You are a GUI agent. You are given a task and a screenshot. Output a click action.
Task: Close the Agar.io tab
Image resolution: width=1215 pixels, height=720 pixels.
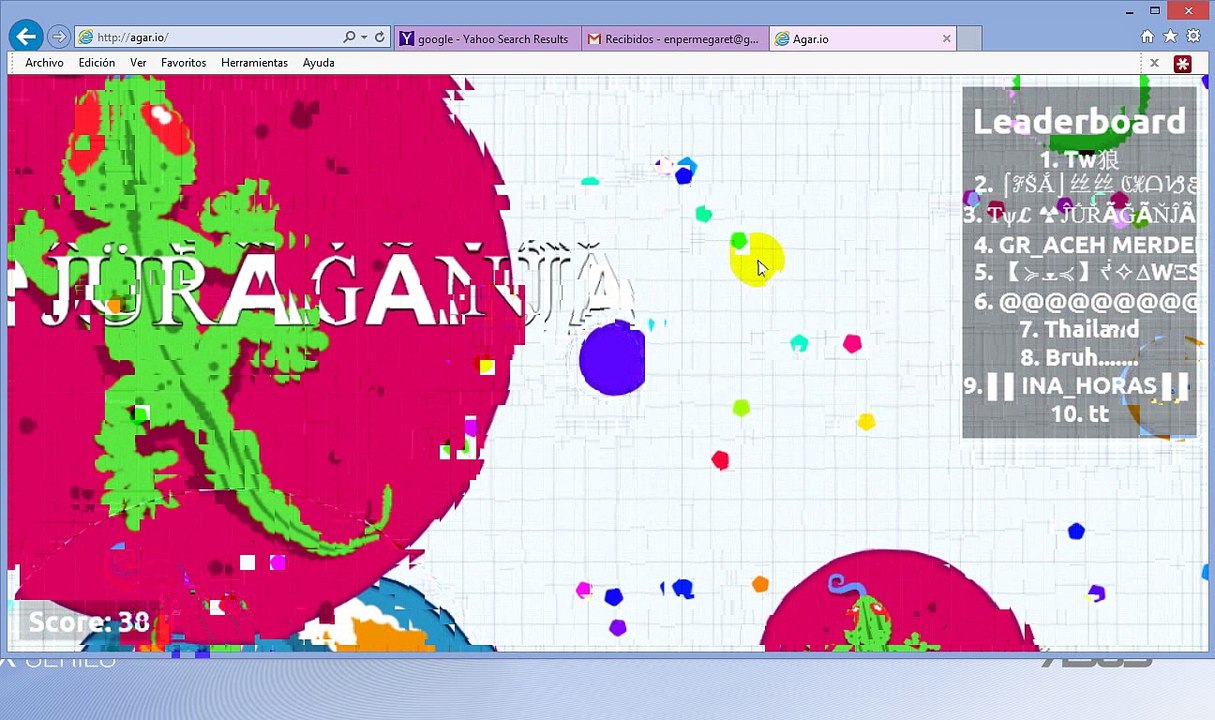pos(947,39)
